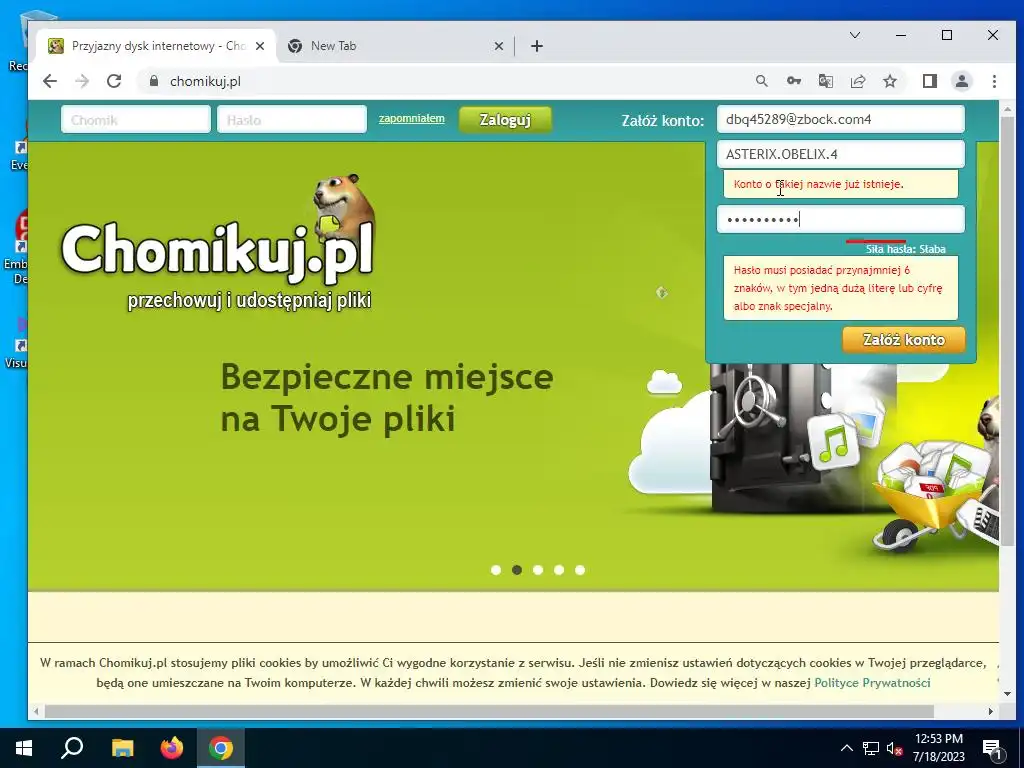This screenshot has width=1024, height=768.
Task: Translate this page icon
Action: point(825,81)
